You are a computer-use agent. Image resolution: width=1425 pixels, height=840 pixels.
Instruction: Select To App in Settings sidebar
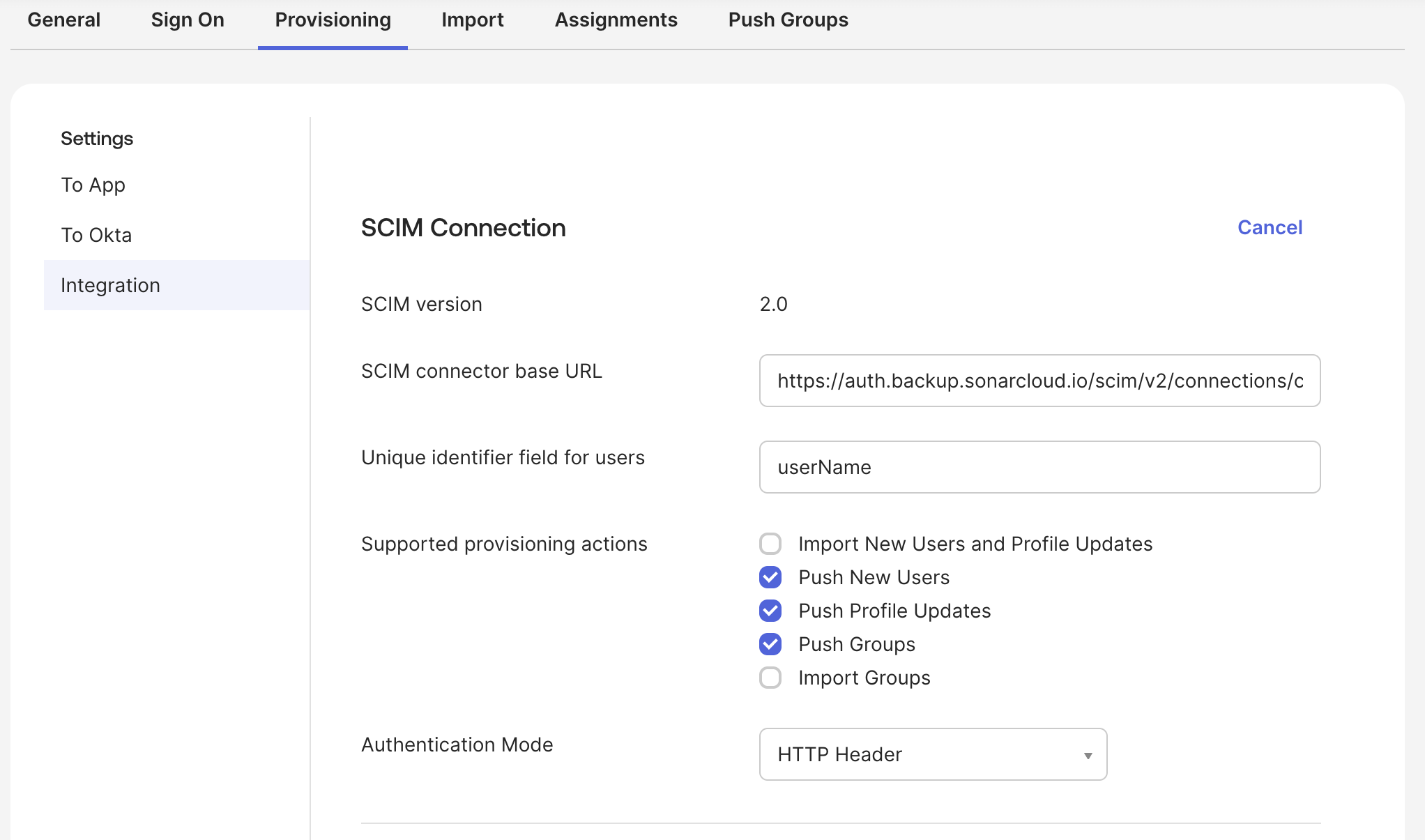tap(93, 185)
